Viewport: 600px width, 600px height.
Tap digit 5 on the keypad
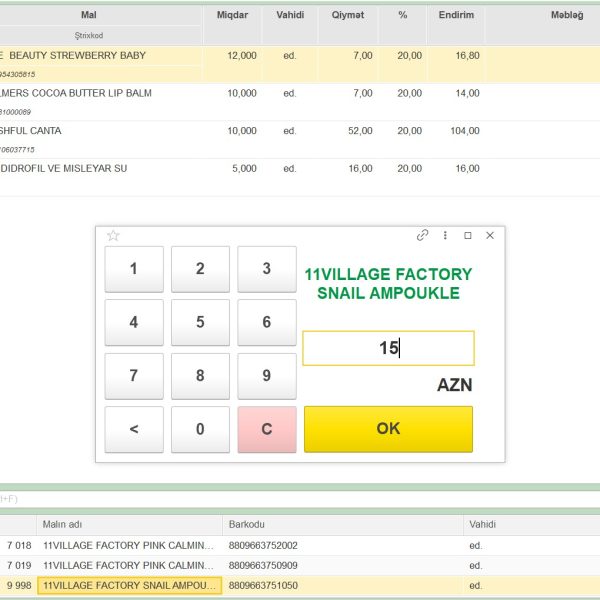201,322
